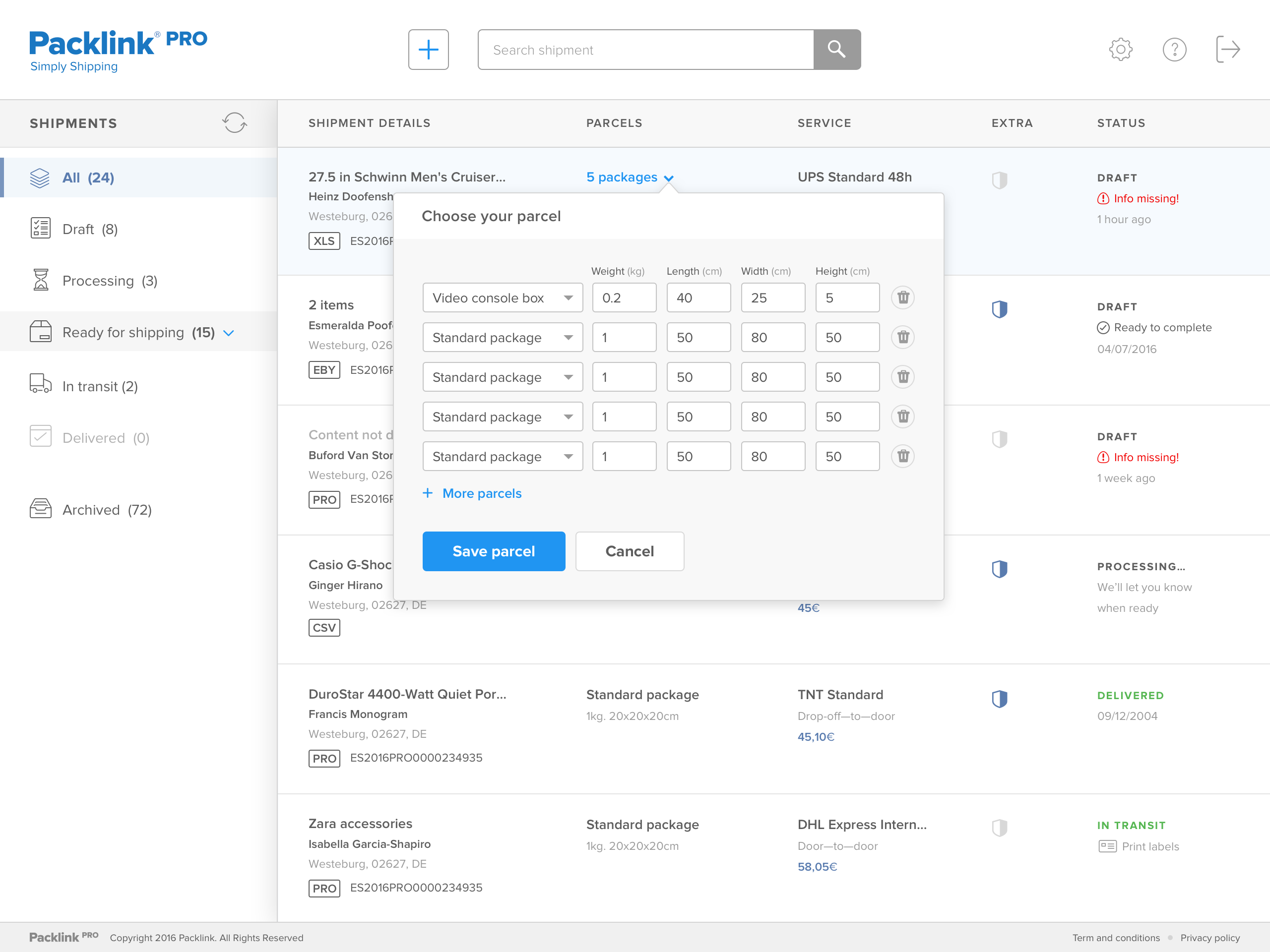Open the Video console box parcel dropdown

tap(503, 298)
